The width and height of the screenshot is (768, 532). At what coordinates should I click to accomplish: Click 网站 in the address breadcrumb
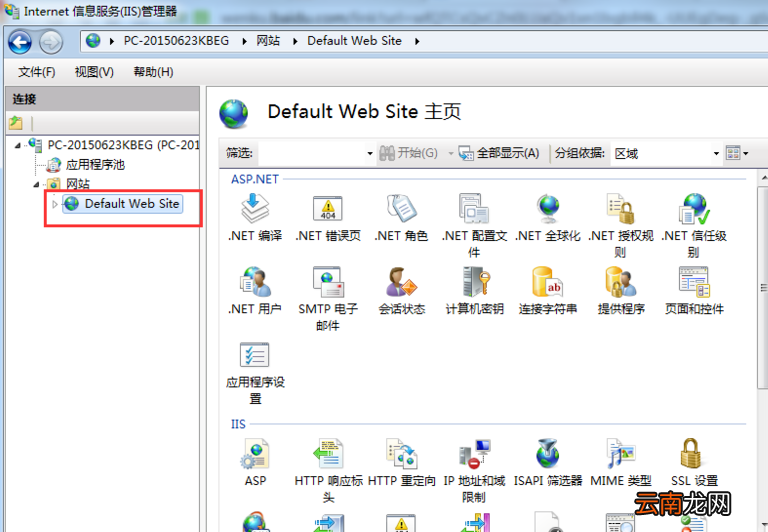(268, 41)
